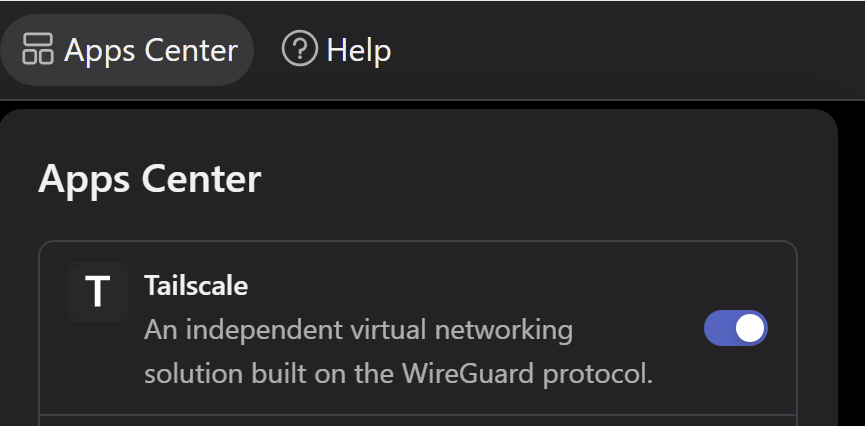Click the Help question mark icon
Image resolution: width=865 pixels, height=426 pixels.
tap(299, 48)
